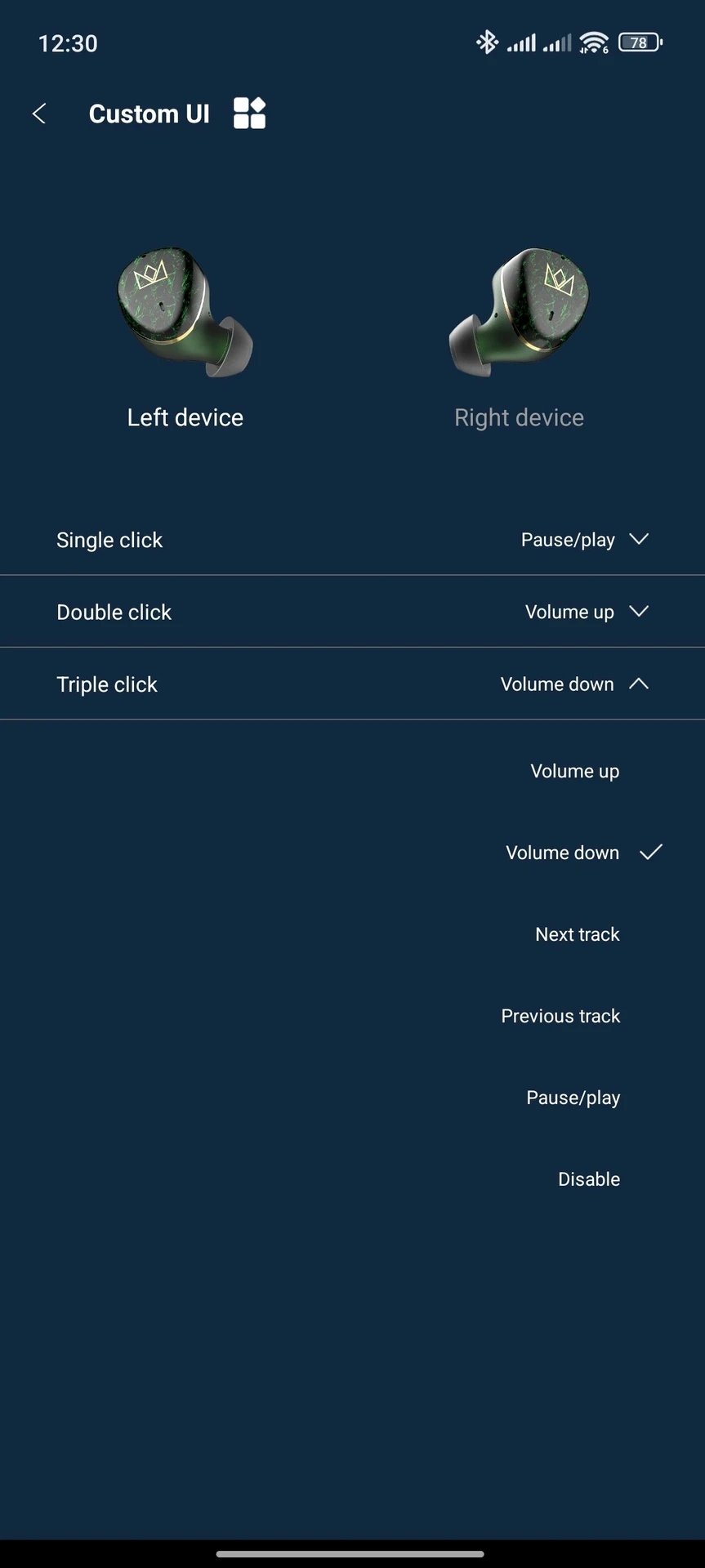
Task: Expand the Single click Pause/play dropdown
Action: pyautogui.click(x=585, y=540)
